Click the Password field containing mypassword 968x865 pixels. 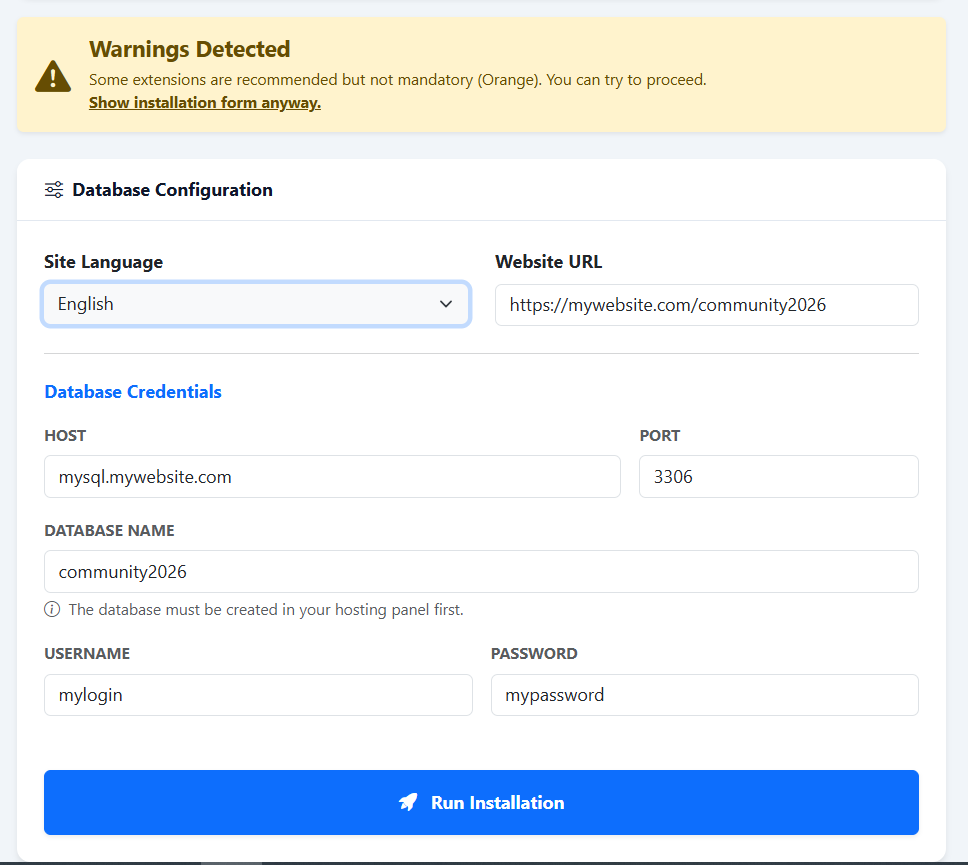(704, 695)
